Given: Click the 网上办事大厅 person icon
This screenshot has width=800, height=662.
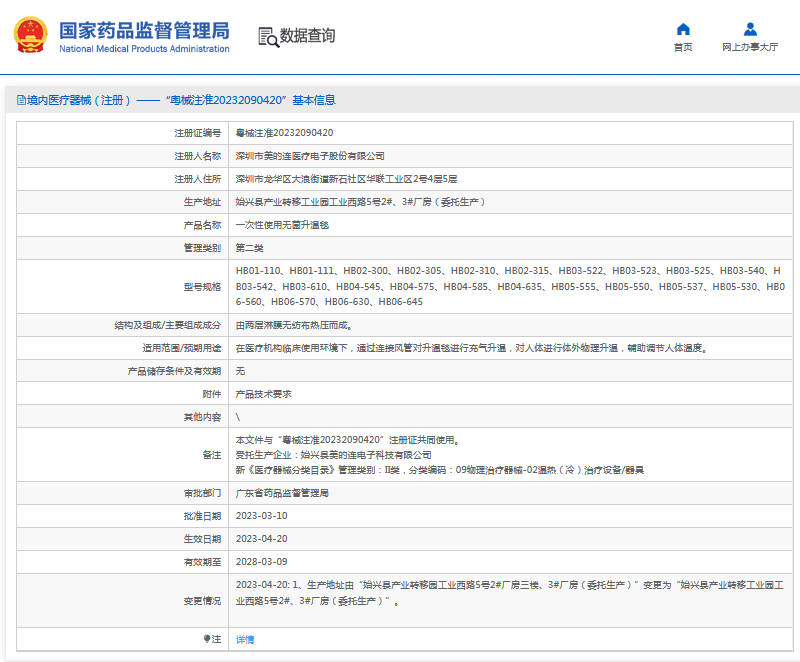Looking at the screenshot, I should point(750,29).
